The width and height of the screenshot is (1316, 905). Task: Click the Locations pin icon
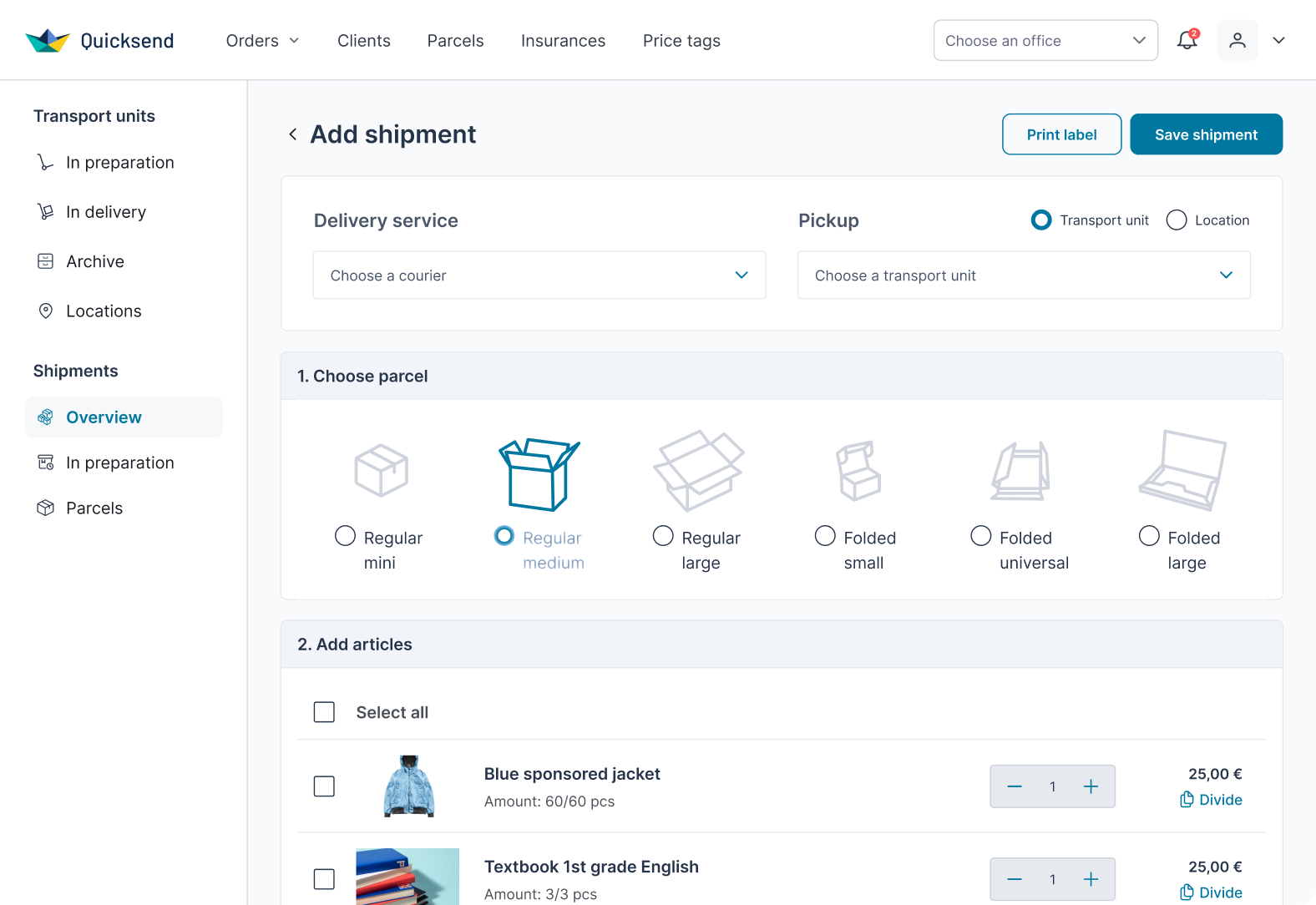pos(45,311)
